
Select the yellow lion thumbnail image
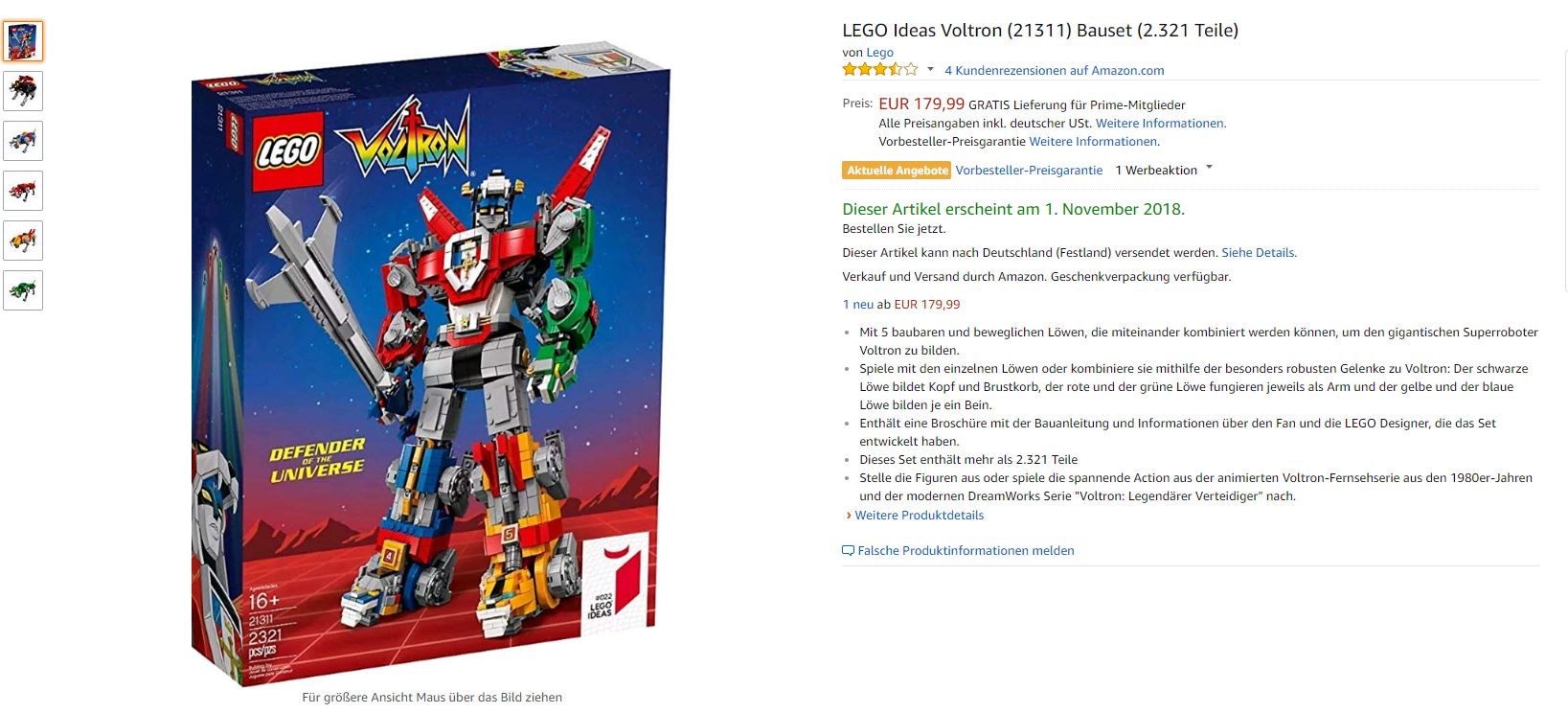[x=22, y=241]
